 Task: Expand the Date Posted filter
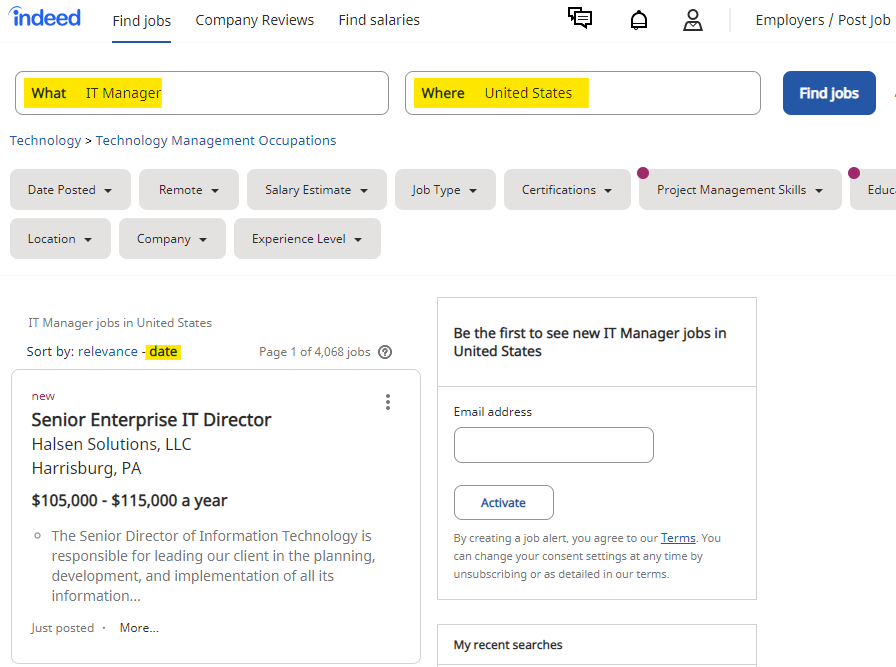[69, 190]
